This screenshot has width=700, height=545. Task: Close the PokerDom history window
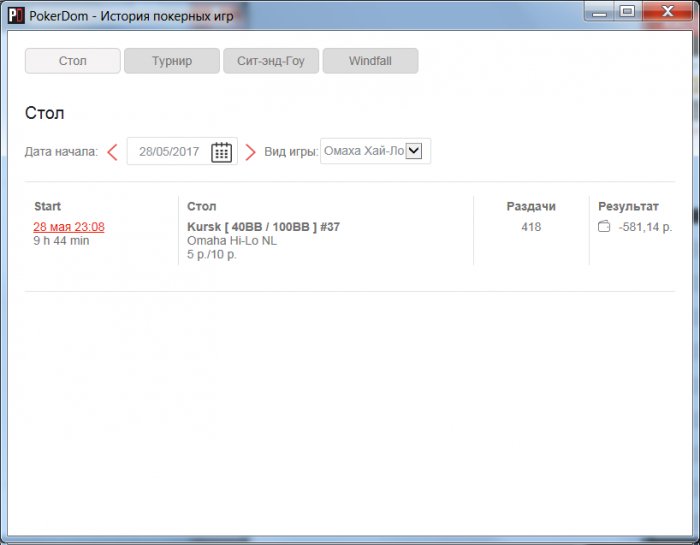coord(667,12)
